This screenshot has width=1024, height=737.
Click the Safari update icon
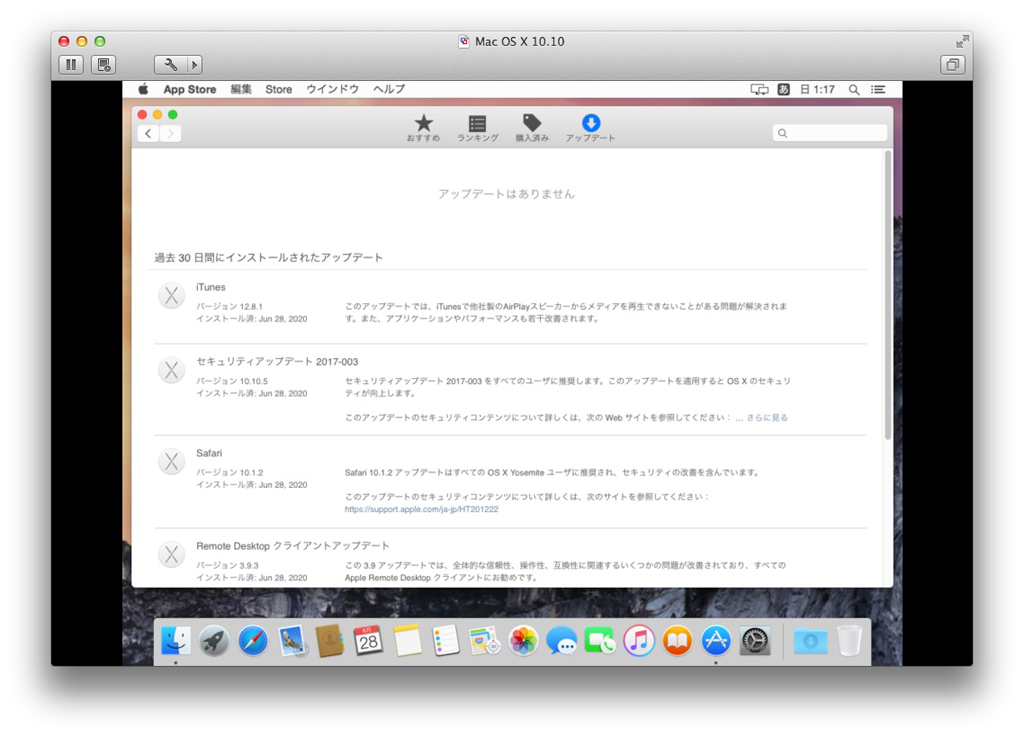click(171, 462)
